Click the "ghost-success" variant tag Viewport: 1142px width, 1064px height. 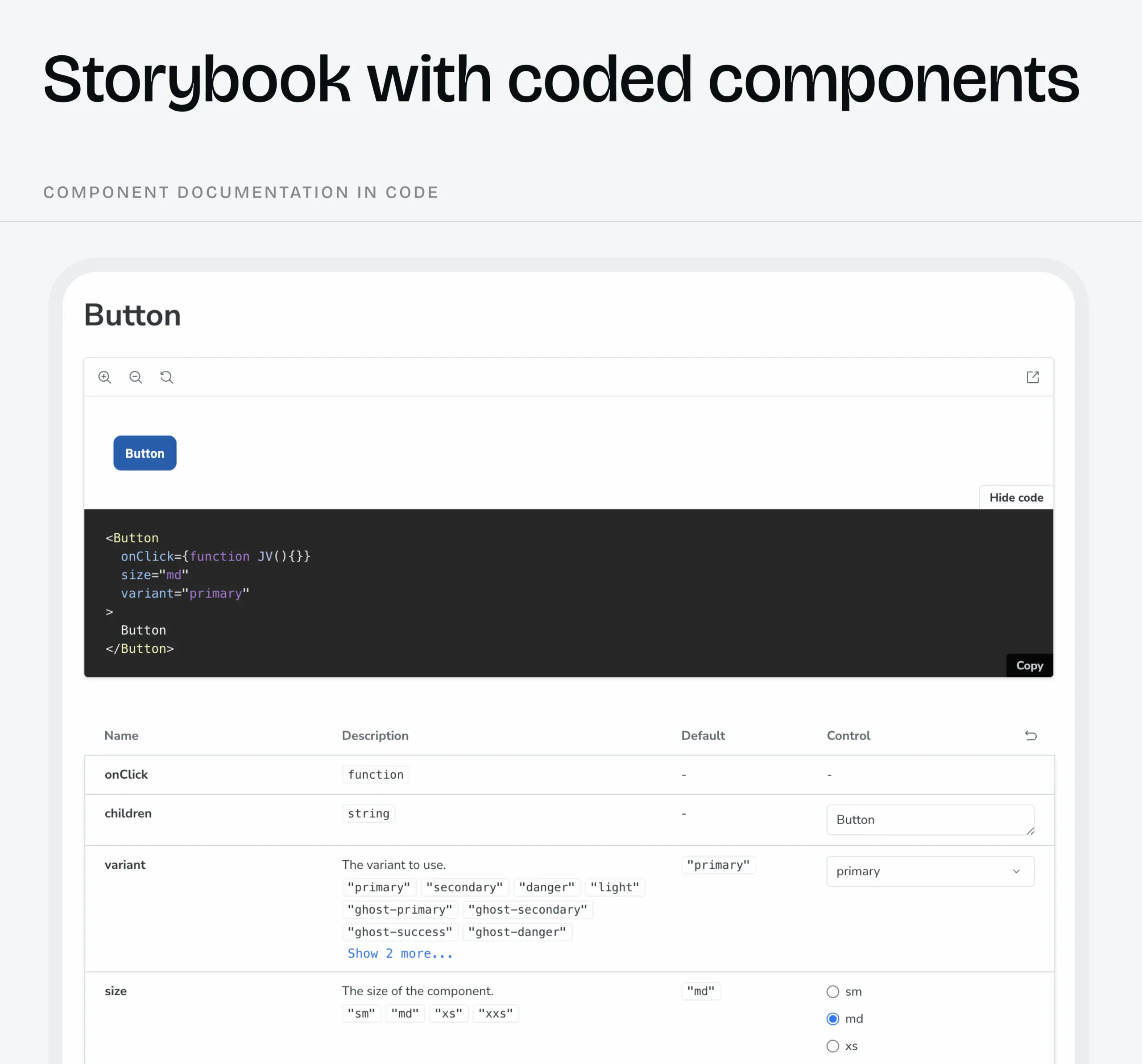tap(400, 932)
